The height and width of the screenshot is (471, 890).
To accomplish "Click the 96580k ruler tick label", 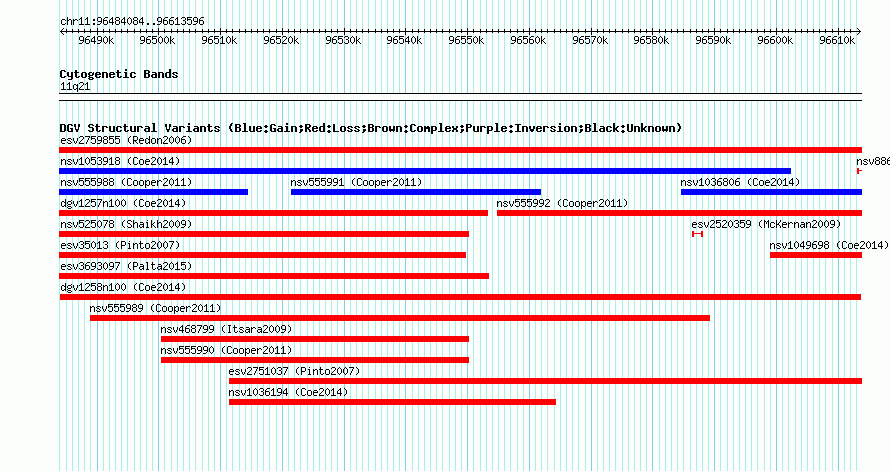I will [651, 40].
